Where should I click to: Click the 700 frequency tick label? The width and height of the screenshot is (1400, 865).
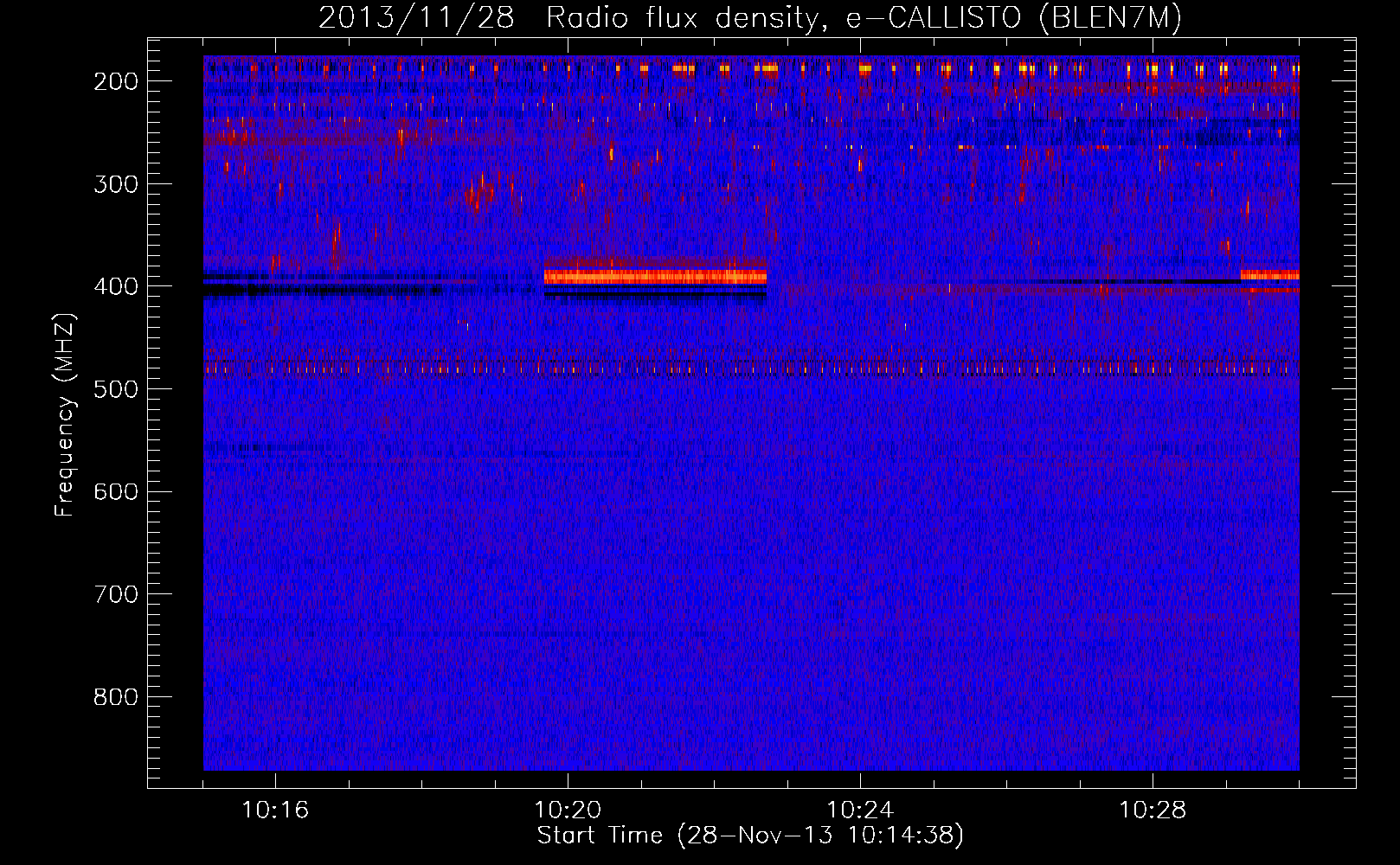(115, 594)
